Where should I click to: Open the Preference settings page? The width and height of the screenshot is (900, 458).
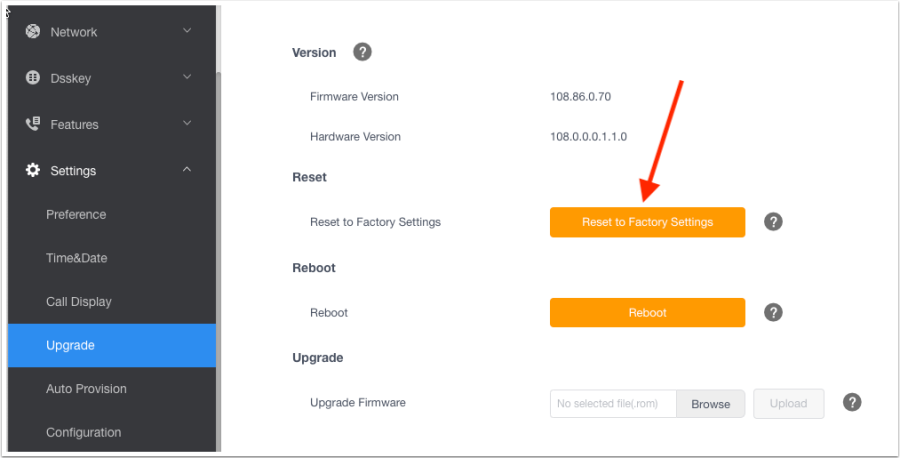point(76,214)
